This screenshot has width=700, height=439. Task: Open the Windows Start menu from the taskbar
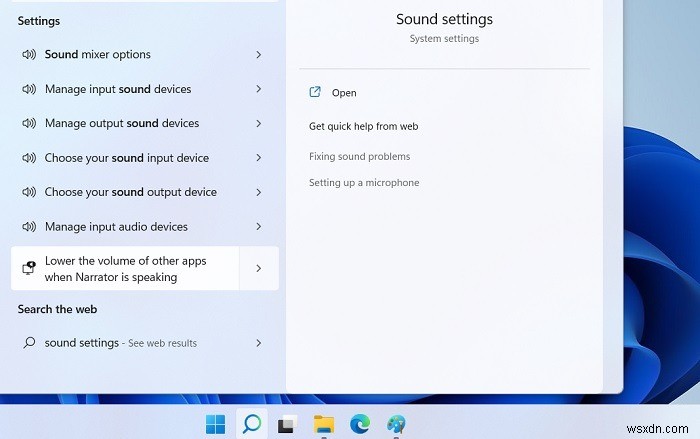point(216,424)
